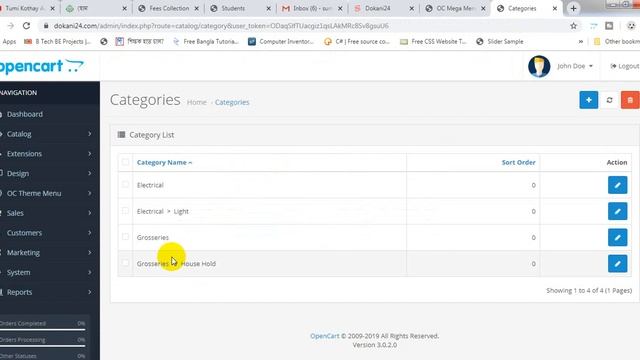Open the Slider Sample bookmark
The width and height of the screenshot is (640, 360).
500,42
